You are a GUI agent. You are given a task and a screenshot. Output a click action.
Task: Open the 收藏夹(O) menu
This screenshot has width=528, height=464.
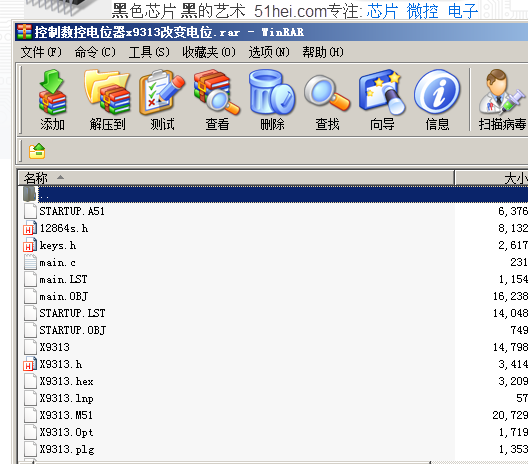pos(209,52)
